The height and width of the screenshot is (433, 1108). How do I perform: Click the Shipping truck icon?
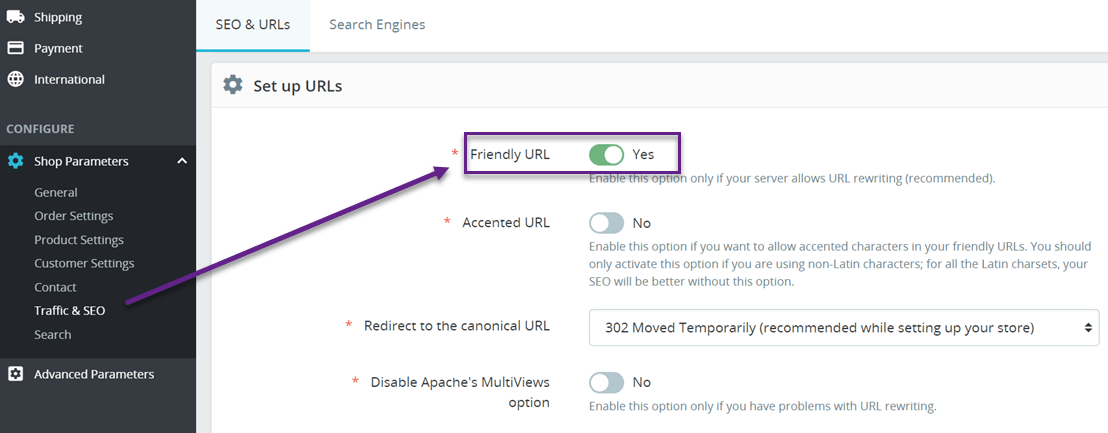15,17
